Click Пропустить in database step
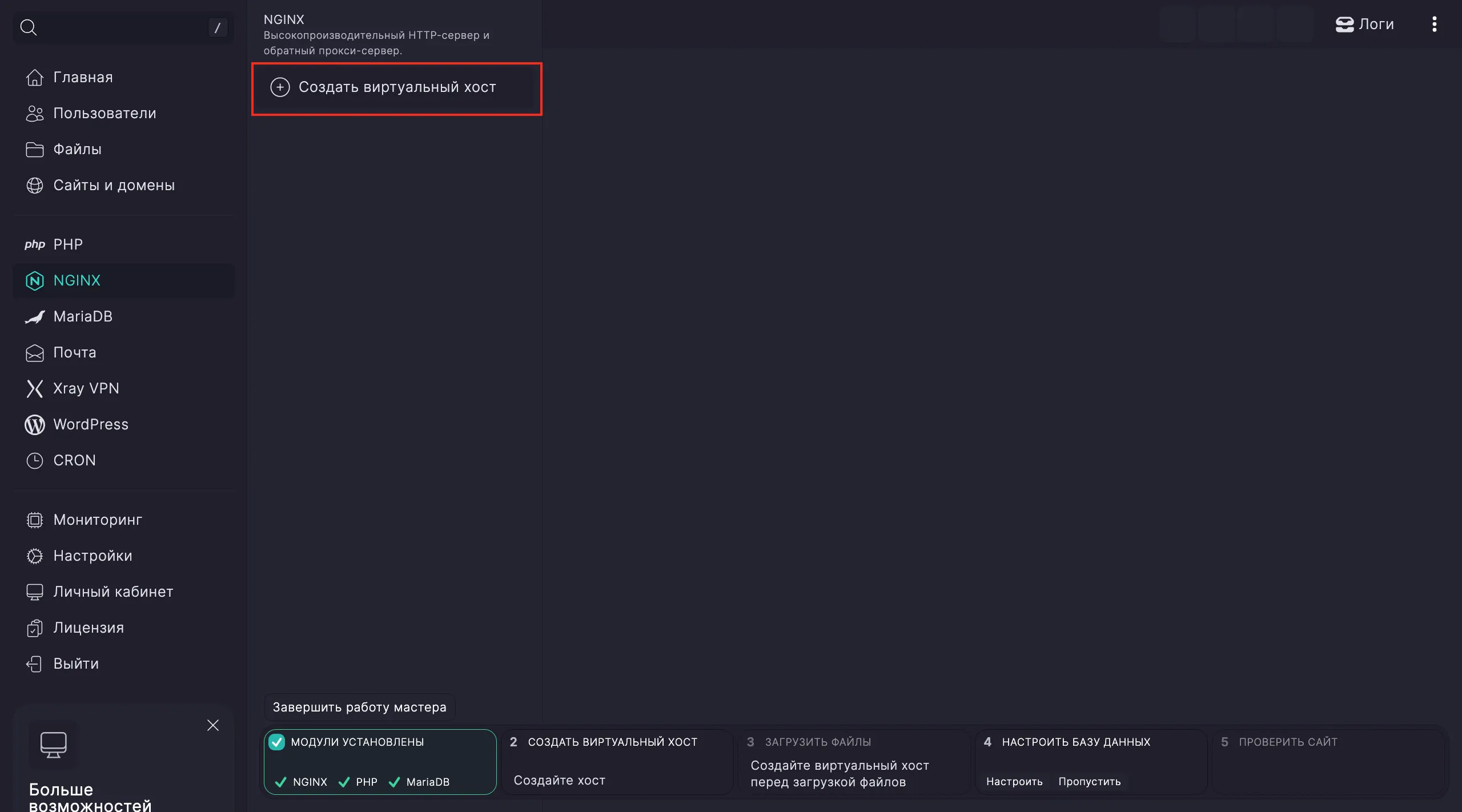 (x=1089, y=782)
